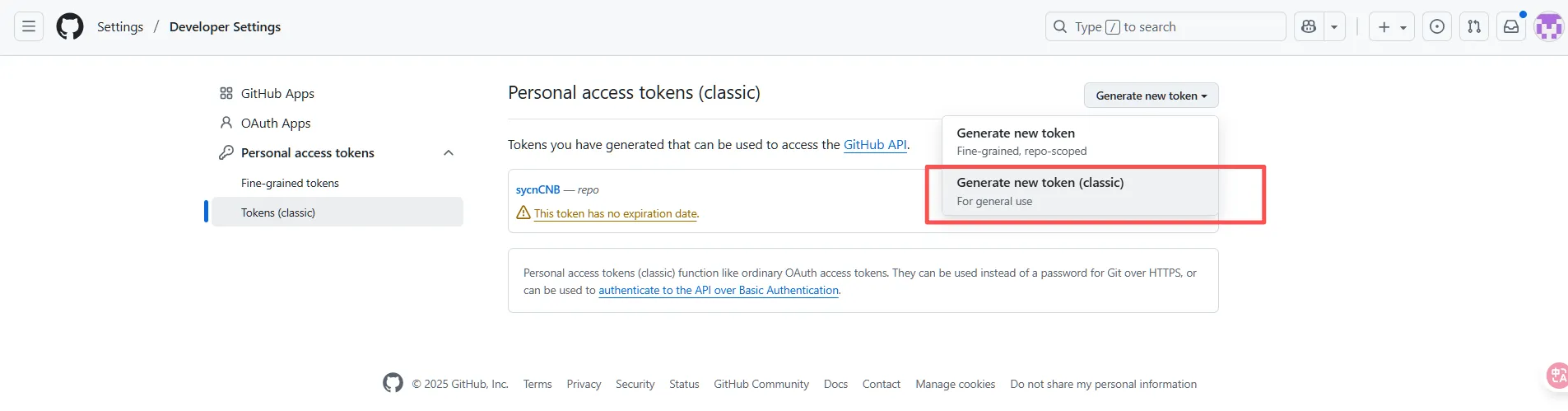Open notifications inbox icon
Screen dimensions: 1568x411
pyautogui.click(x=1511, y=27)
